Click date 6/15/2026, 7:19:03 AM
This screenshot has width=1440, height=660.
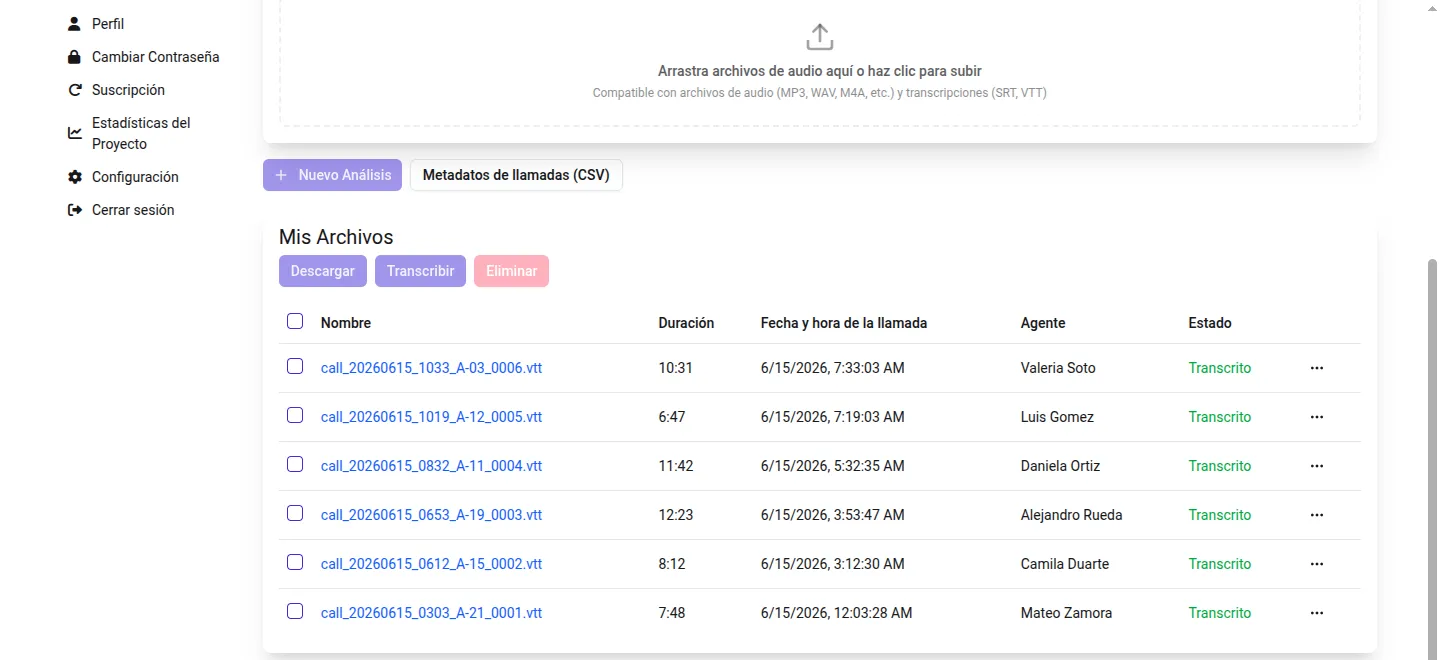click(833, 417)
